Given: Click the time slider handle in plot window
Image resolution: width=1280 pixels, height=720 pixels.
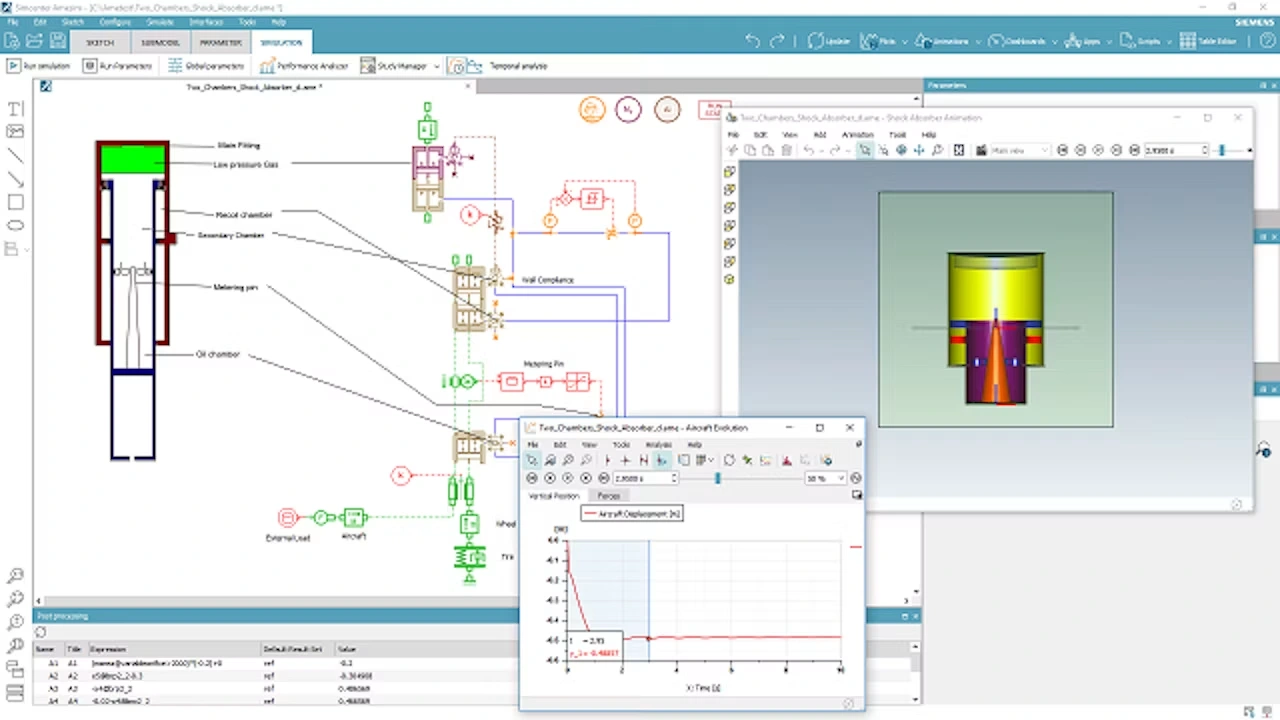Looking at the screenshot, I should coord(717,478).
